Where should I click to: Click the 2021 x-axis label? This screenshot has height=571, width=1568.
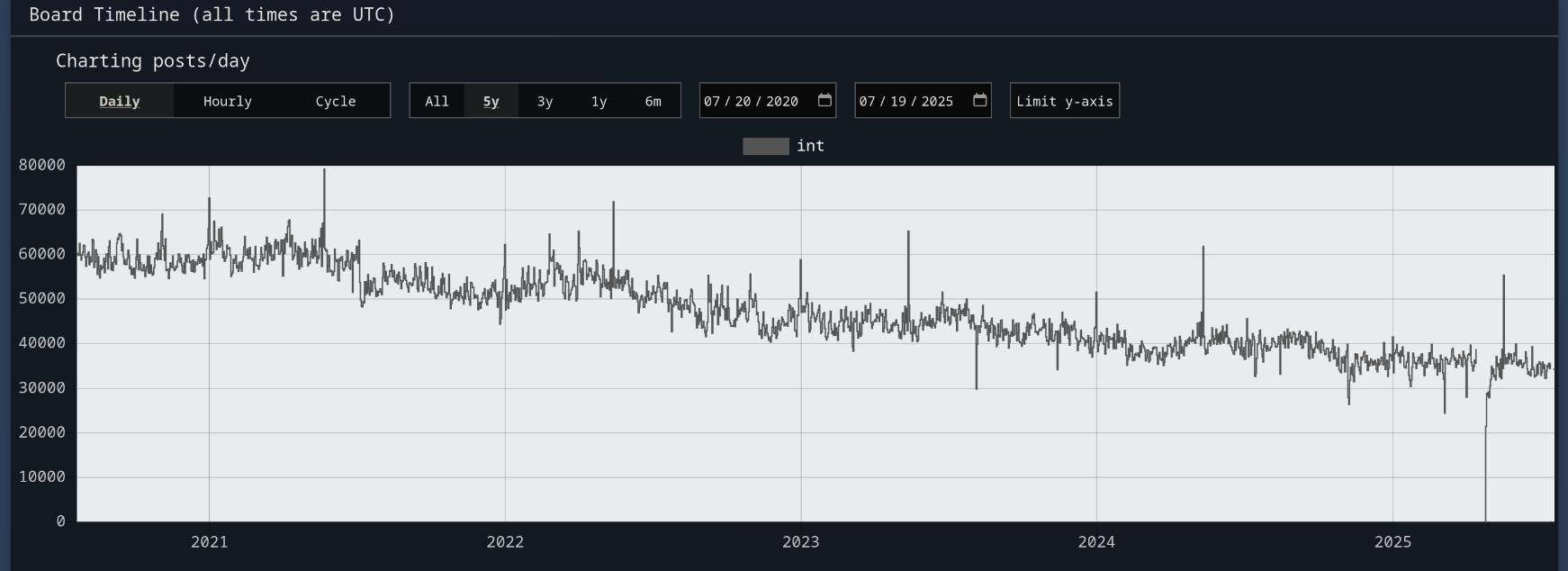coord(210,542)
